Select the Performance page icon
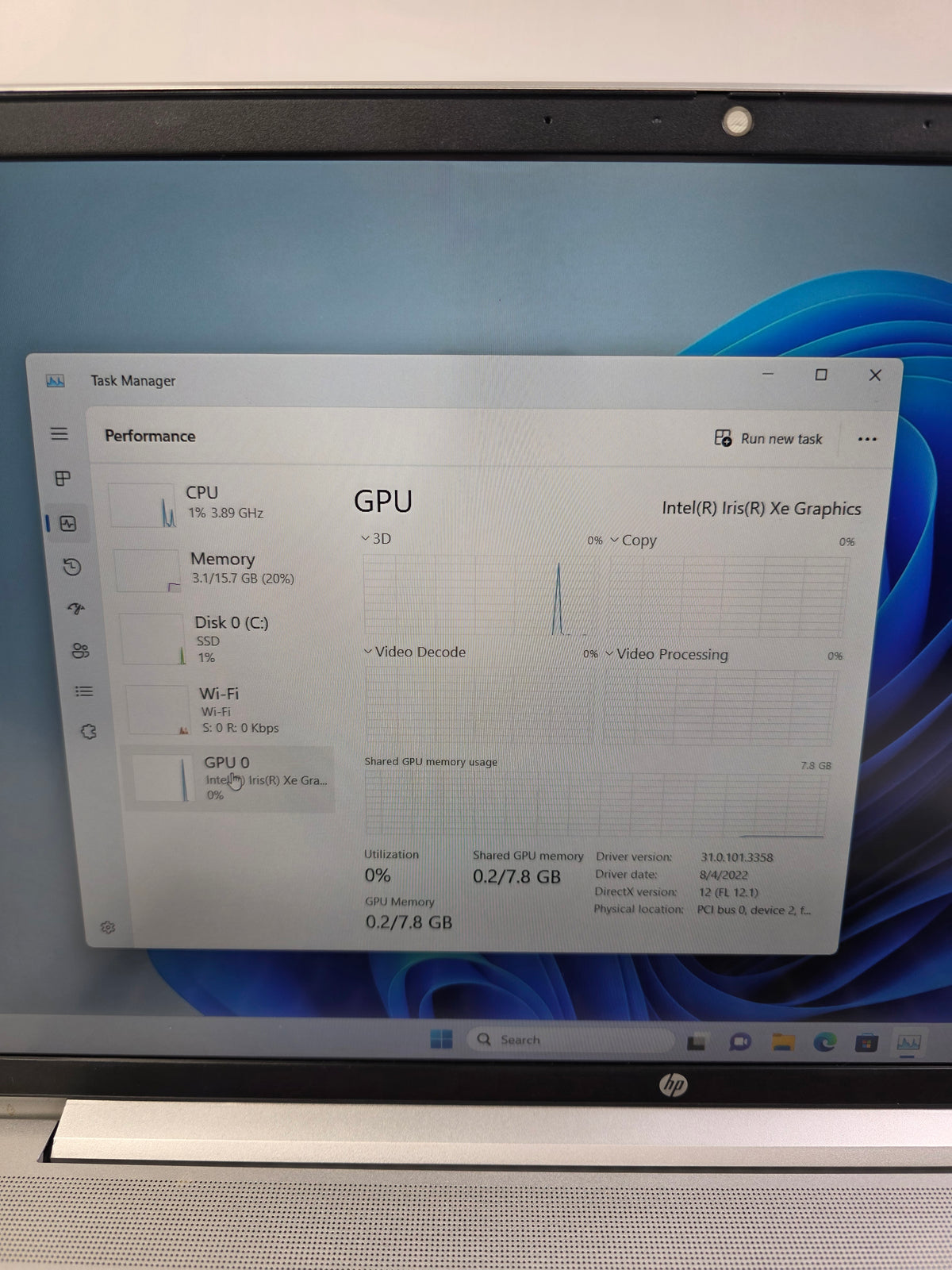The image size is (952, 1270). click(68, 524)
